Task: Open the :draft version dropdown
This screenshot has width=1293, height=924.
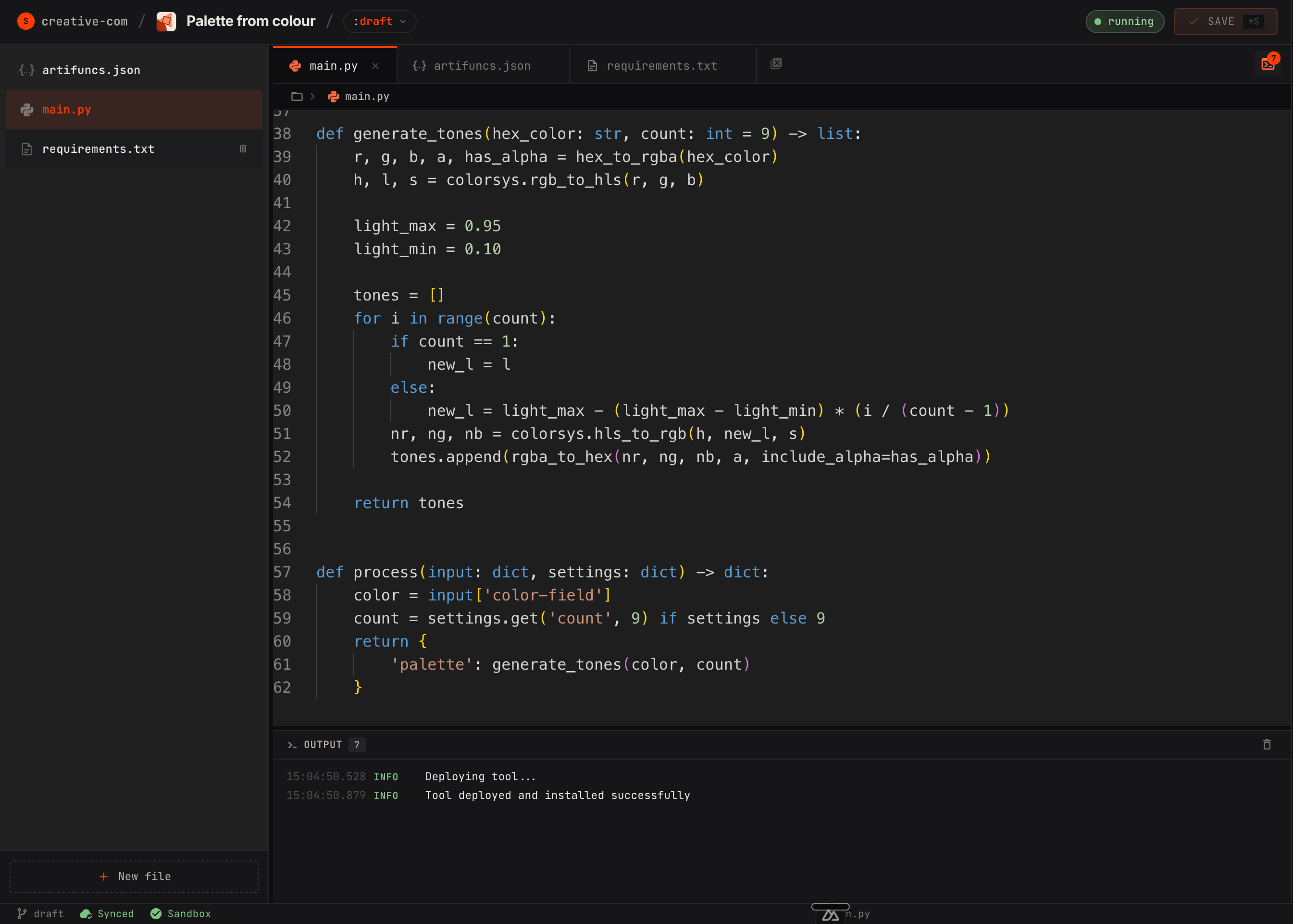Action: [x=379, y=22]
